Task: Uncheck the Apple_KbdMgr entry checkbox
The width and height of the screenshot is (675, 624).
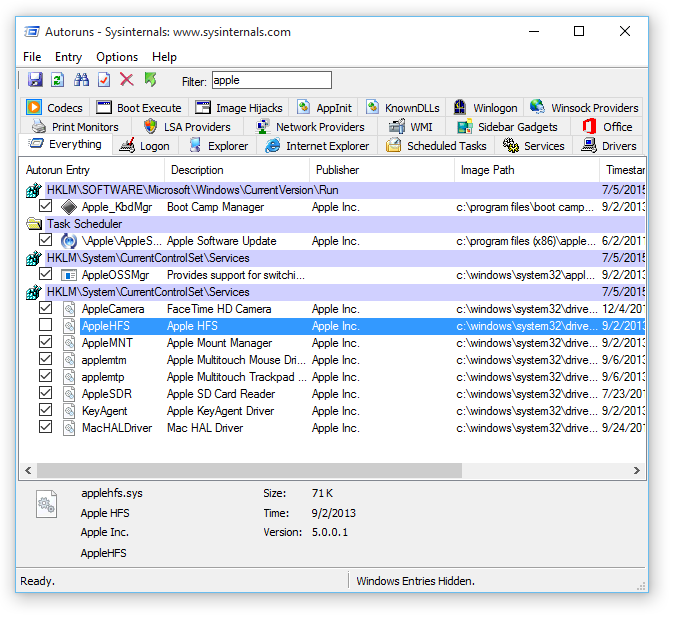Action: point(45,206)
